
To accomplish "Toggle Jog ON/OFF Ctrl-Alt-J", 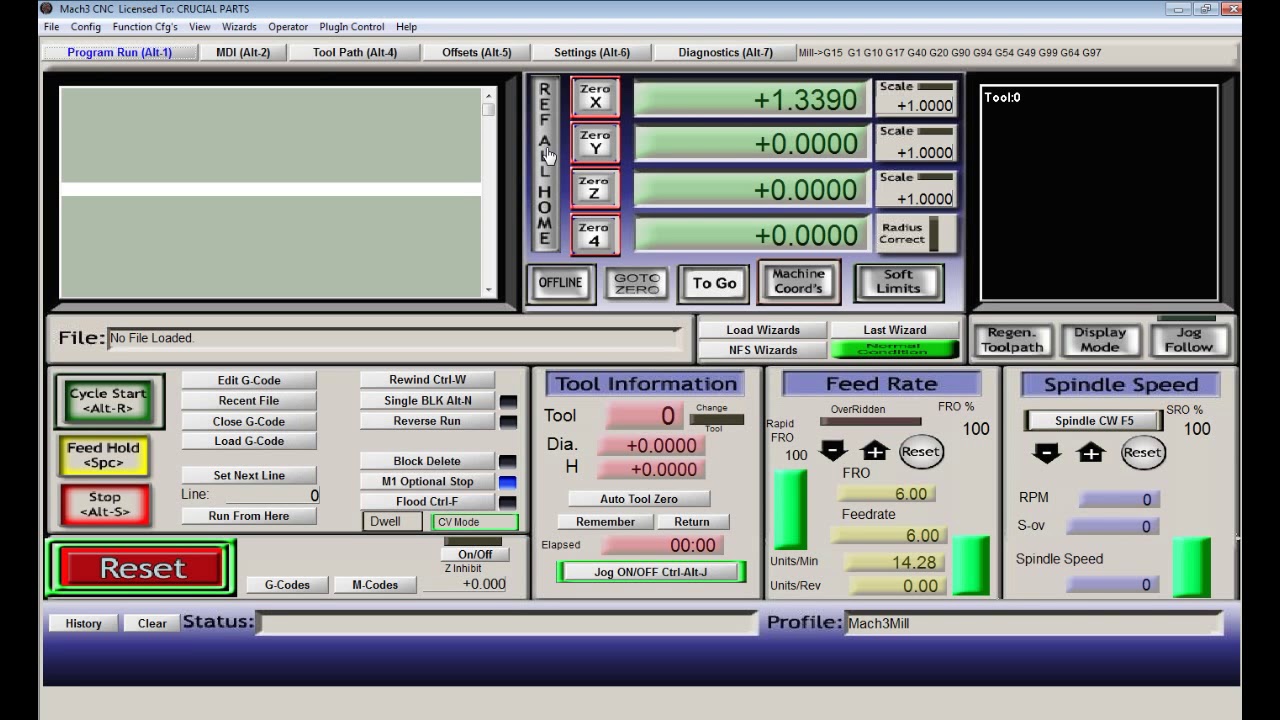I will pos(650,572).
